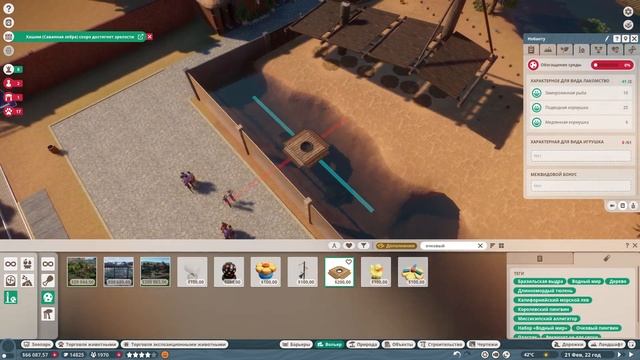640x360 pixels.
Task: Select second blueprint thumbnail with glass structure
Action: point(118,271)
